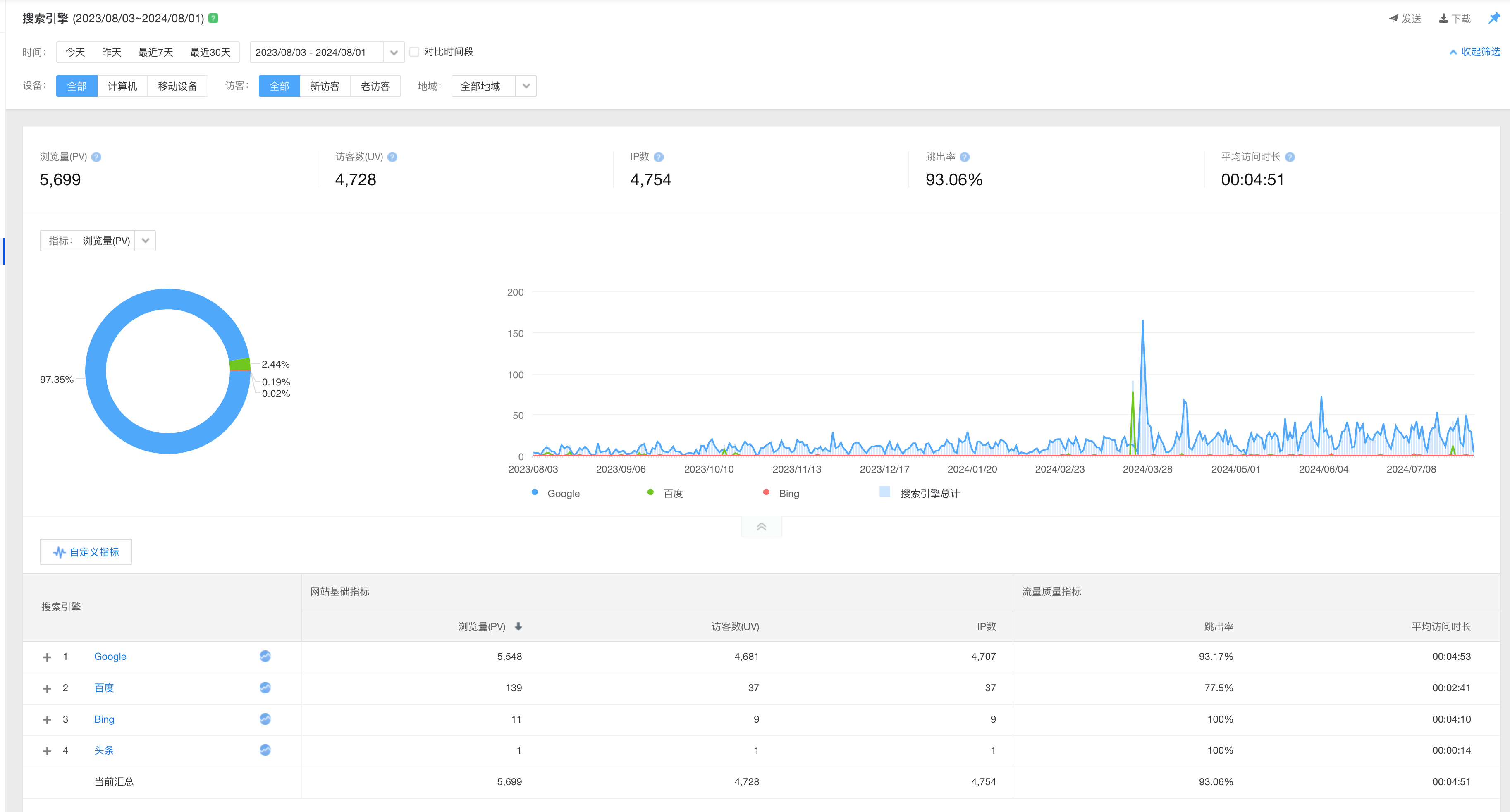This screenshot has width=1510, height=812.
Task: Click the double-chevron collapse chart handle
Action: (x=762, y=526)
